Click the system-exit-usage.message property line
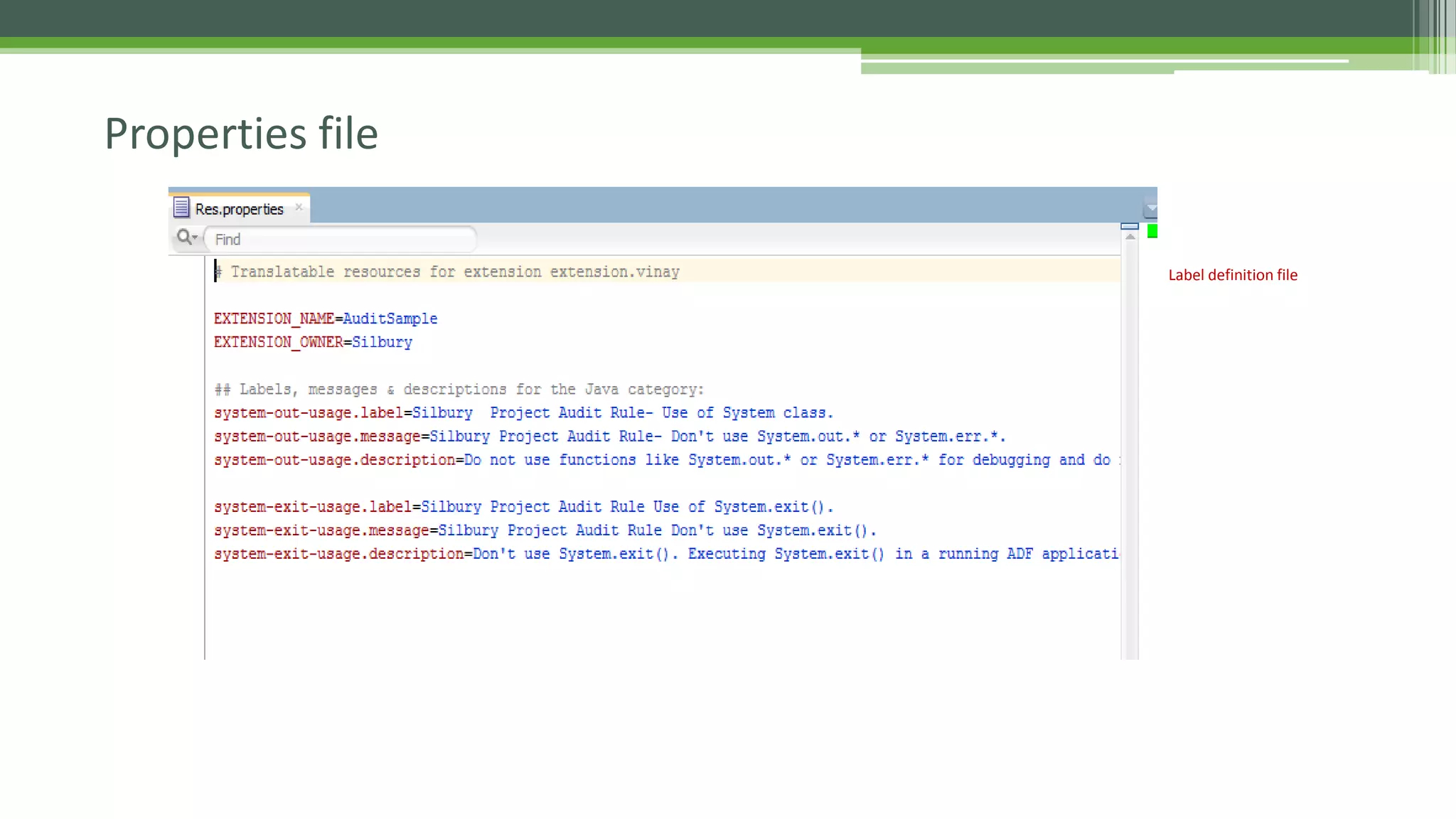 [x=545, y=530]
